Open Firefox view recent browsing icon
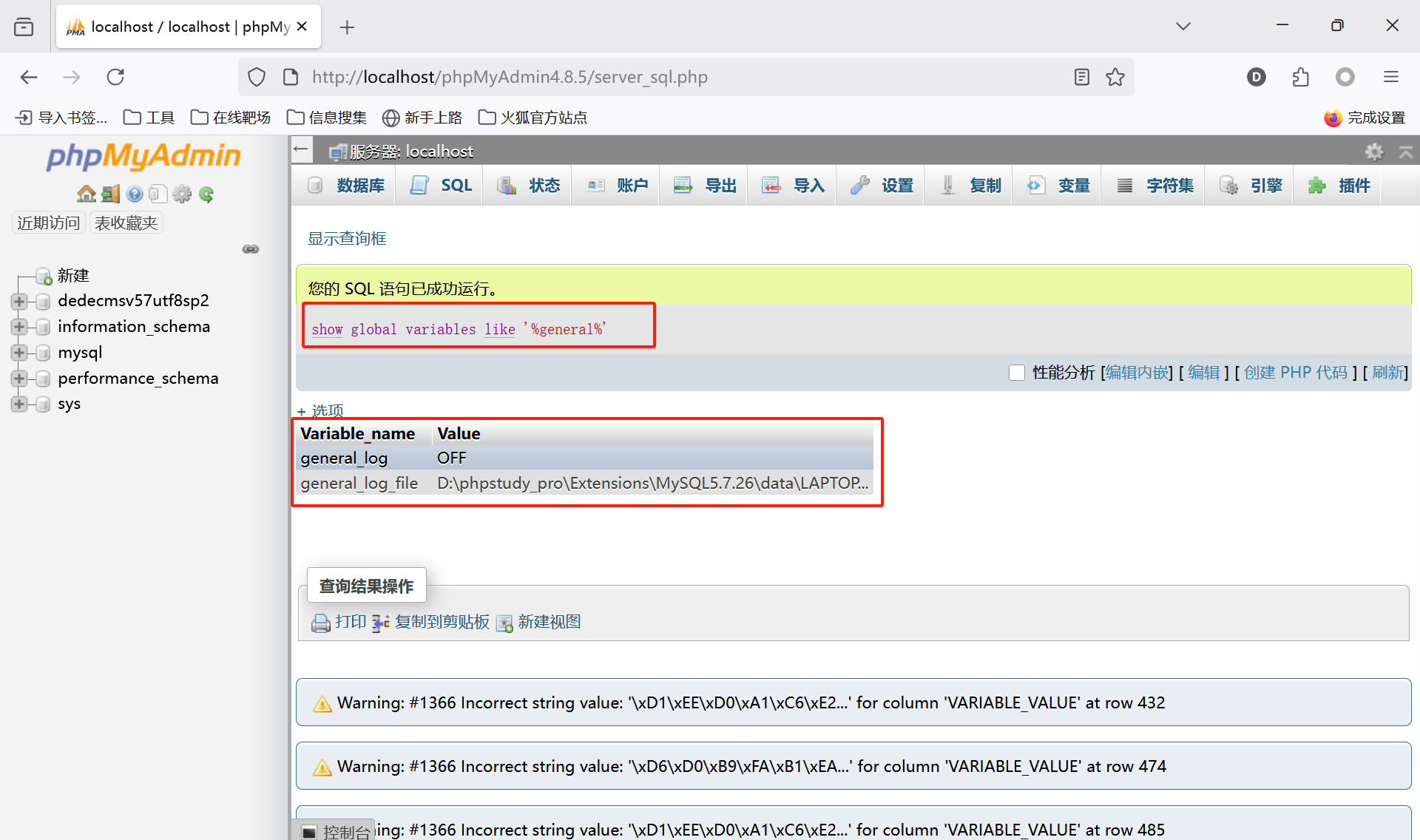 24,27
